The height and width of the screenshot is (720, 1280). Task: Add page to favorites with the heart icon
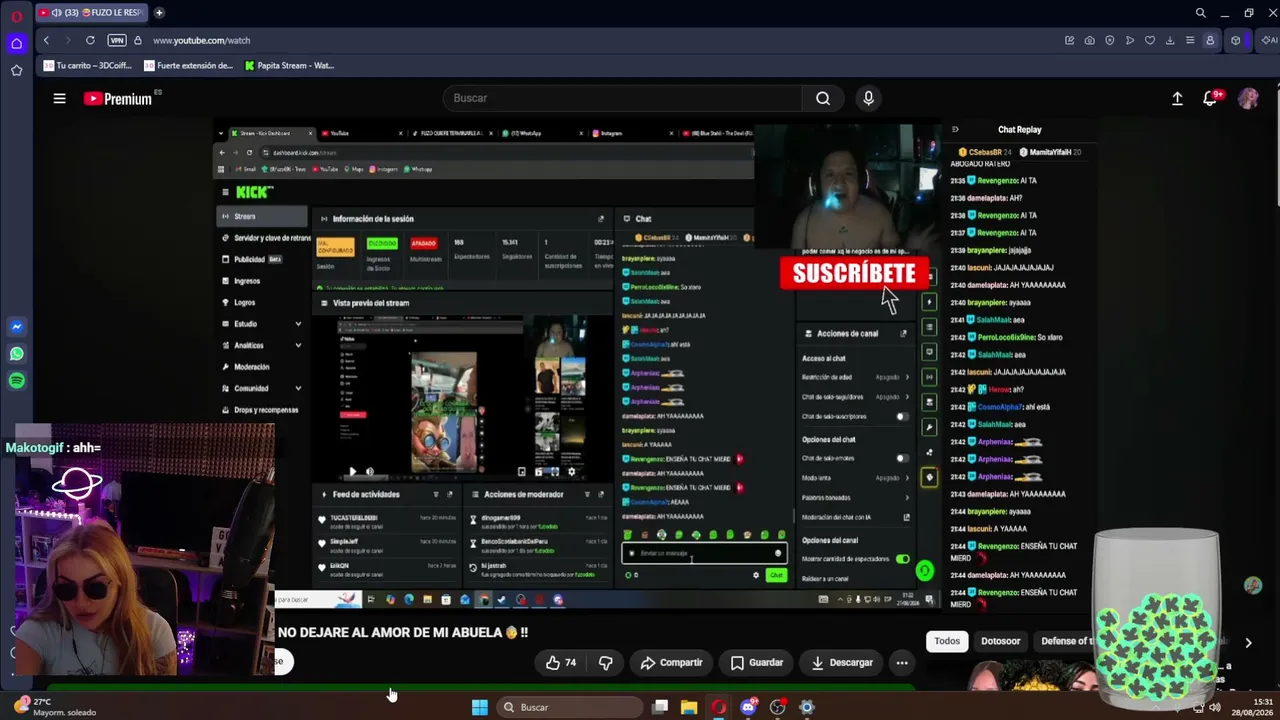pos(1149,40)
